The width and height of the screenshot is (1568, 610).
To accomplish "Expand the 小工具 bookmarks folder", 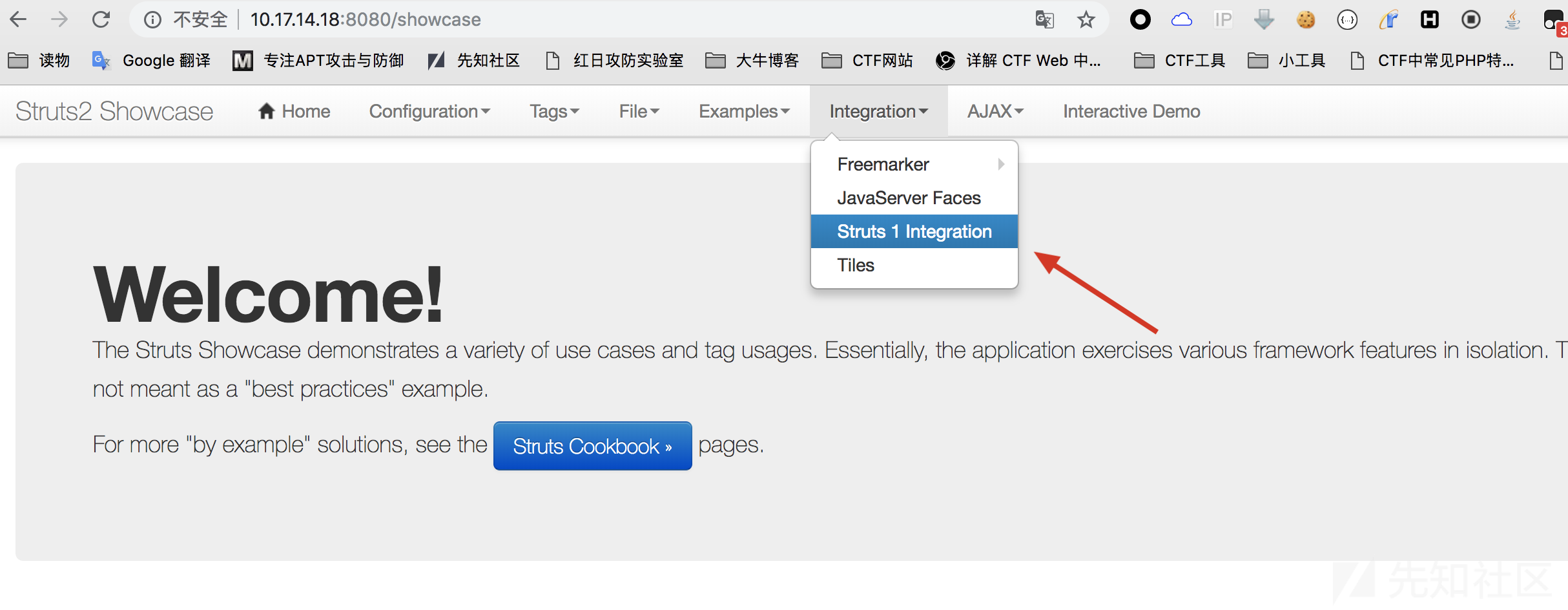I will [1286, 61].
